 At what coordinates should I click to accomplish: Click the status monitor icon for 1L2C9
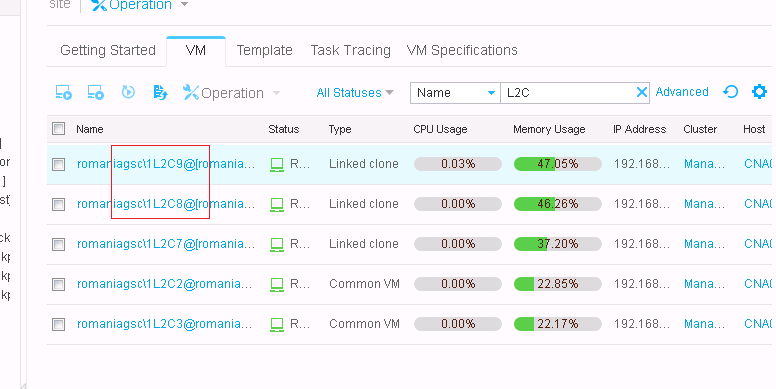[277, 164]
